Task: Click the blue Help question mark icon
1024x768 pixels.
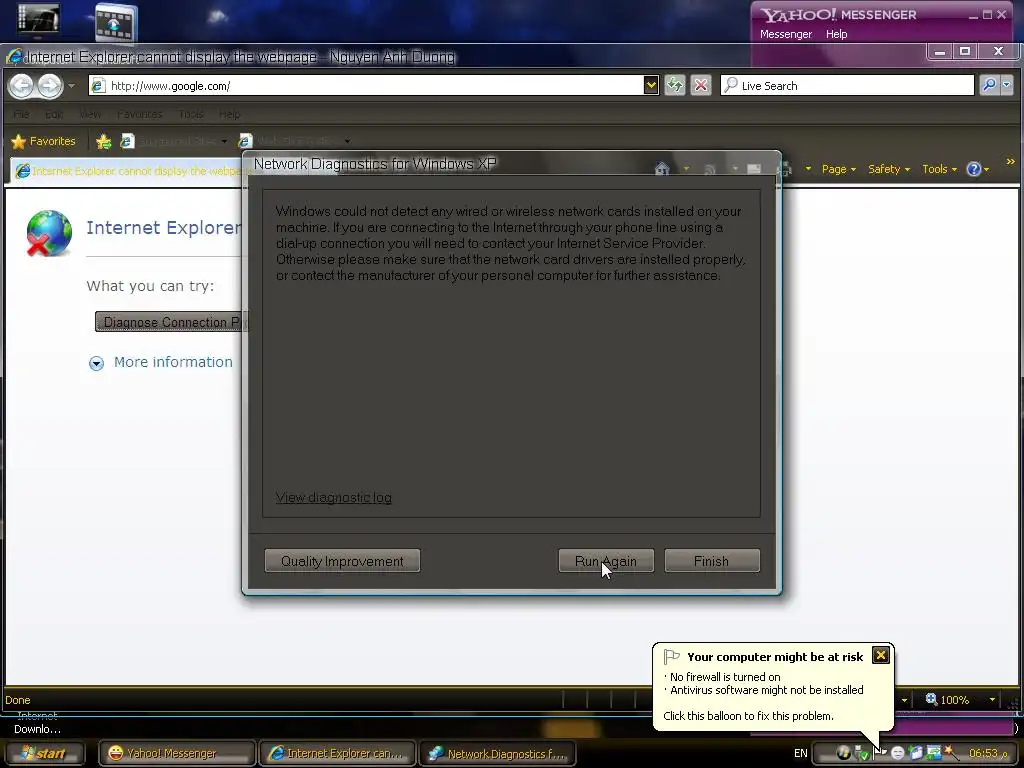Action: [x=973, y=169]
